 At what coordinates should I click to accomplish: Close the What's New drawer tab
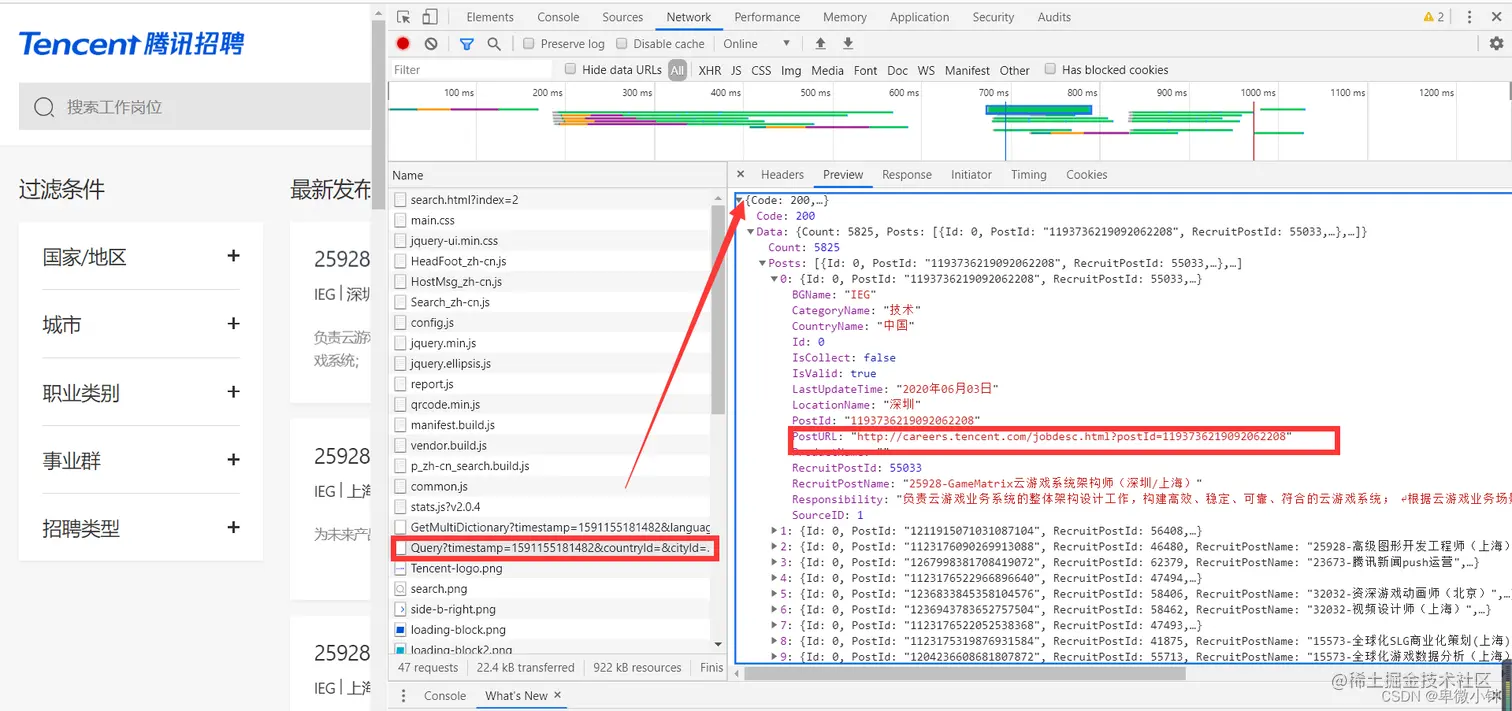coord(558,695)
